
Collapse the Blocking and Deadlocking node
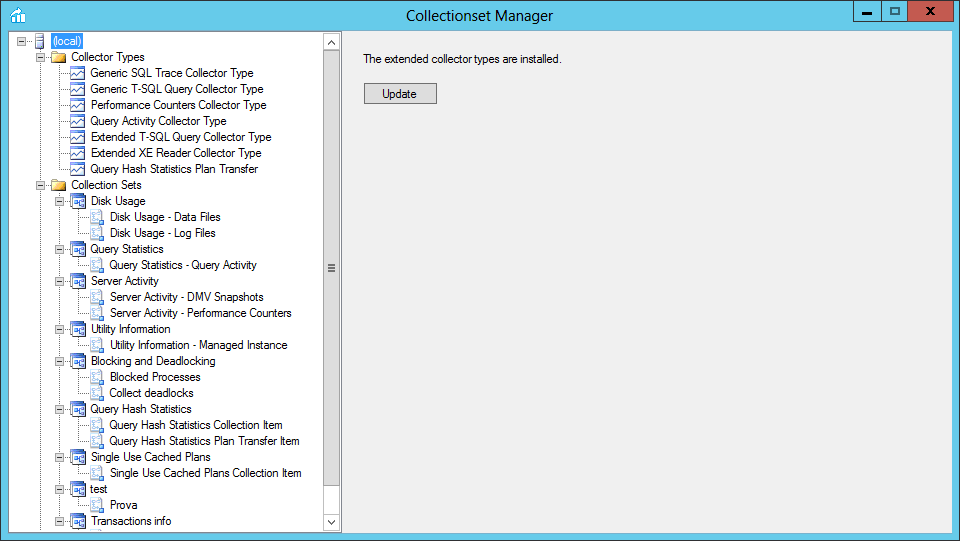[x=59, y=361]
